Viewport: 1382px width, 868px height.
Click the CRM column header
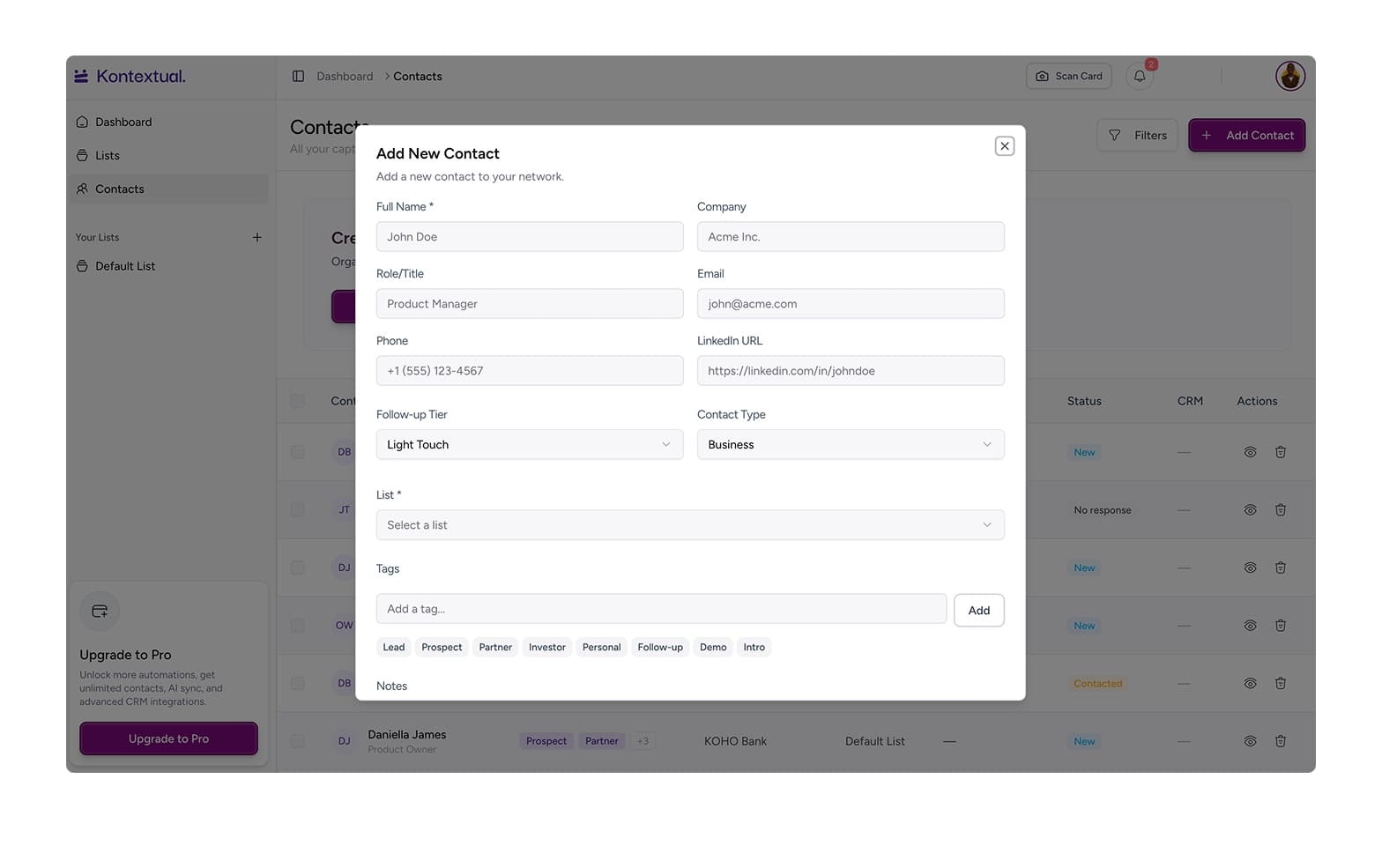point(1190,401)
